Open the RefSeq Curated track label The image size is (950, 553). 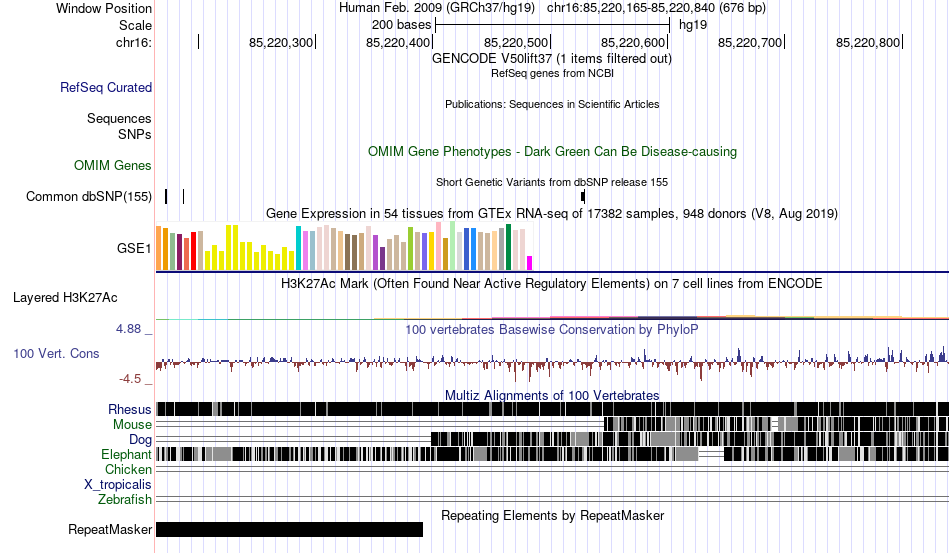pos(106,87)
